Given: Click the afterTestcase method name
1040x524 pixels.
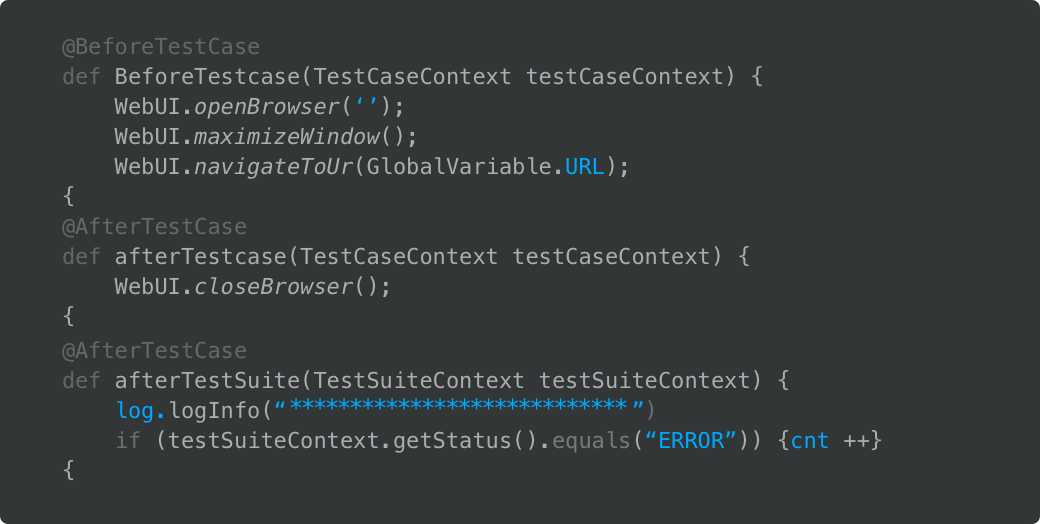Looking at the screenshot, I should coord(200,257).
